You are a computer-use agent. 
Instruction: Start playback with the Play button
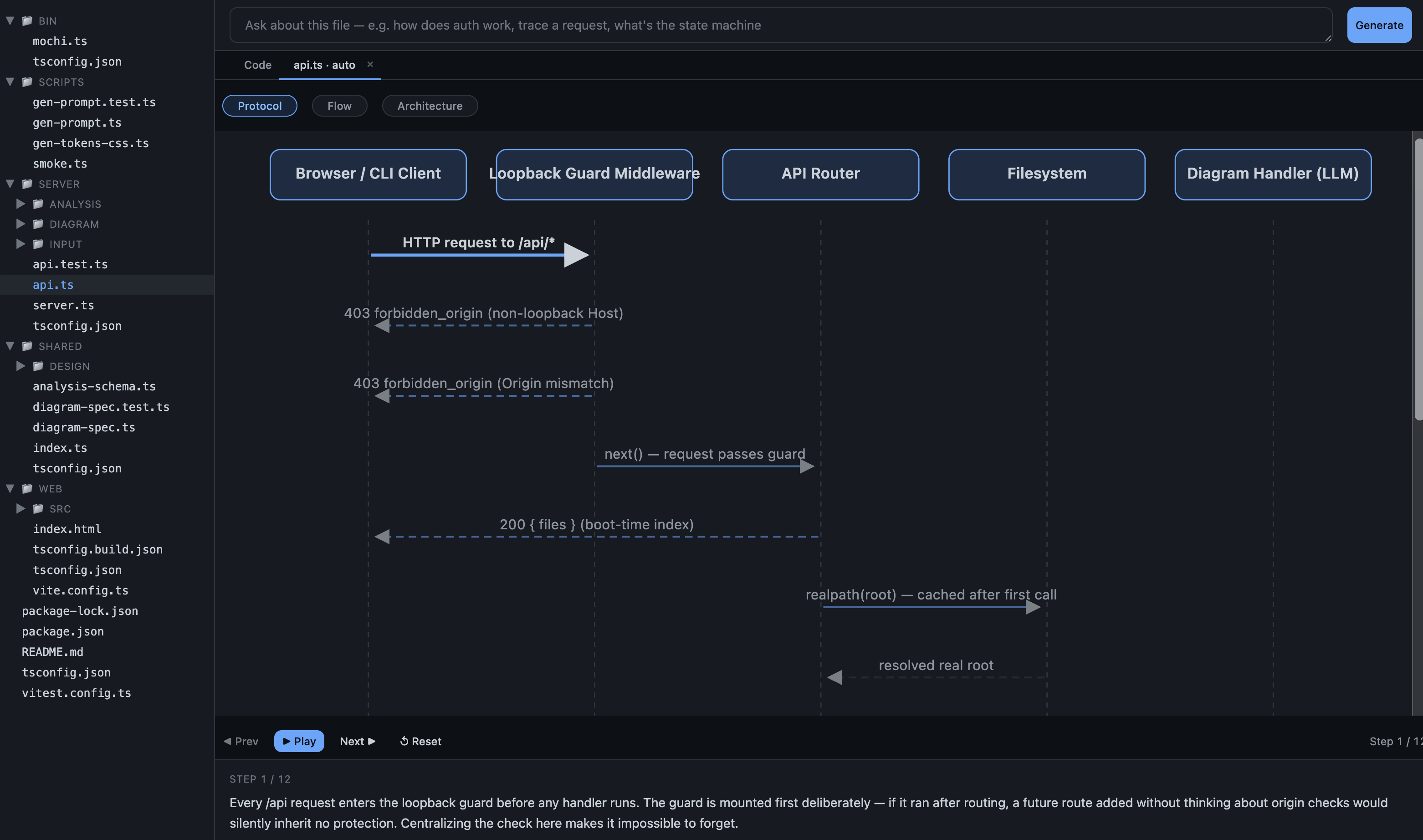tap(299, 741)
